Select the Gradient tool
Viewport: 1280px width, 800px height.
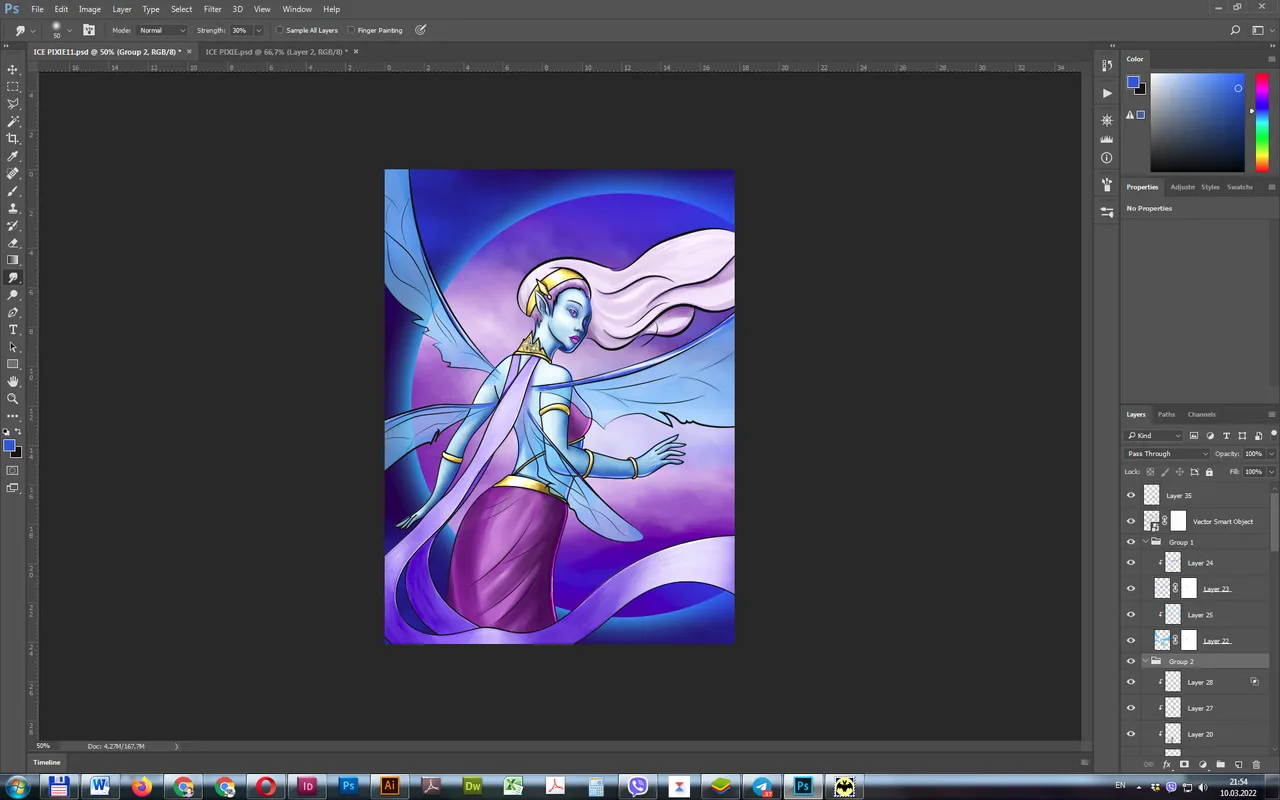coord(13,260)
